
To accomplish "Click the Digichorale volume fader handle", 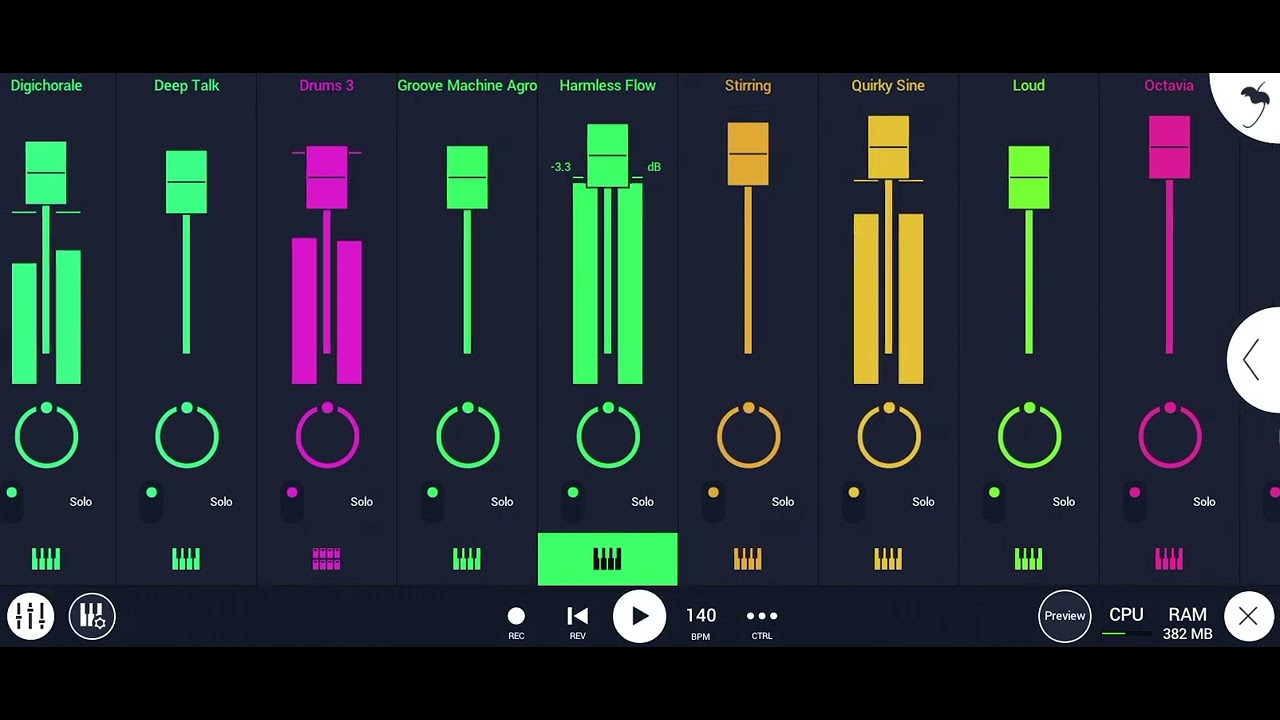I will [x=46, y=173].
